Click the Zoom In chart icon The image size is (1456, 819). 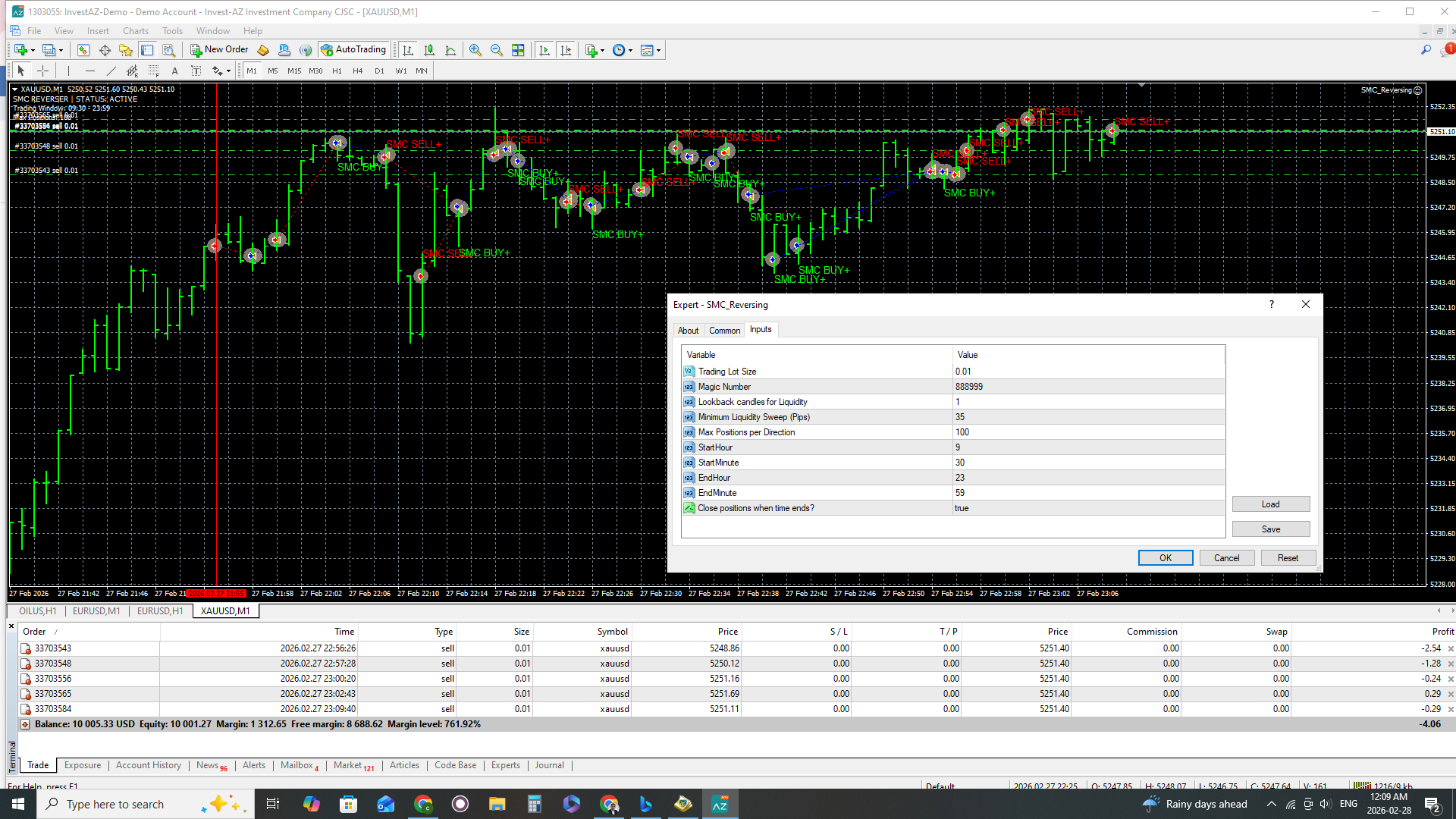coord(475,50)
